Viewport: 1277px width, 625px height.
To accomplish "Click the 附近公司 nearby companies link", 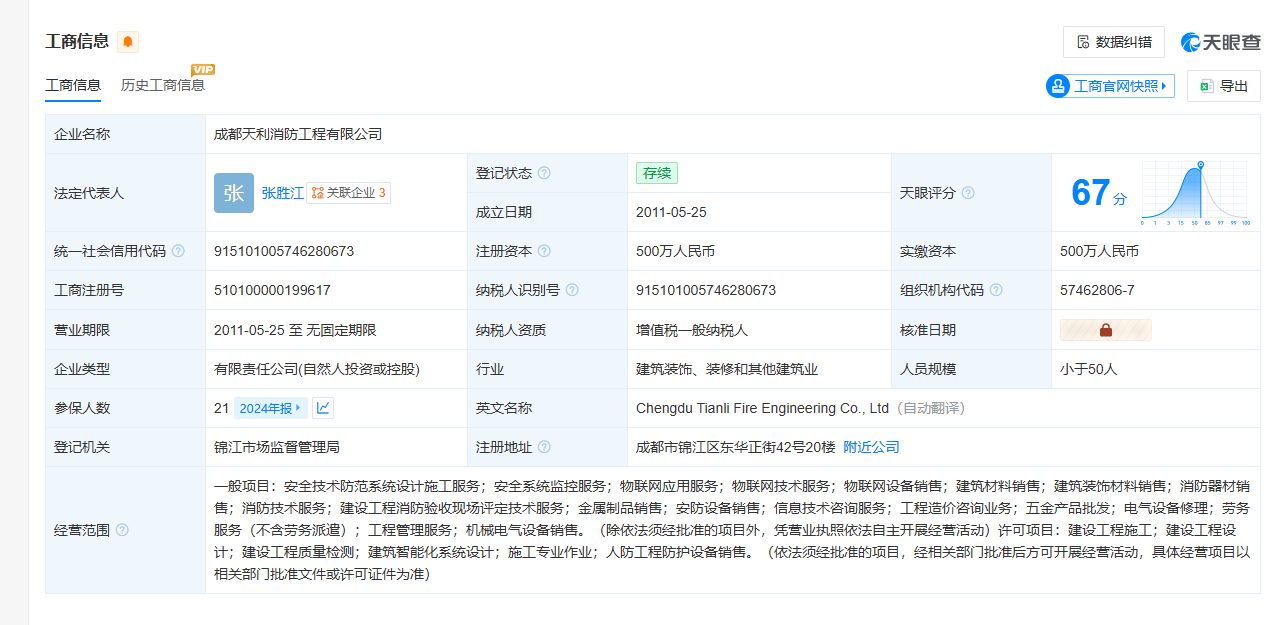I will (871, 447).
